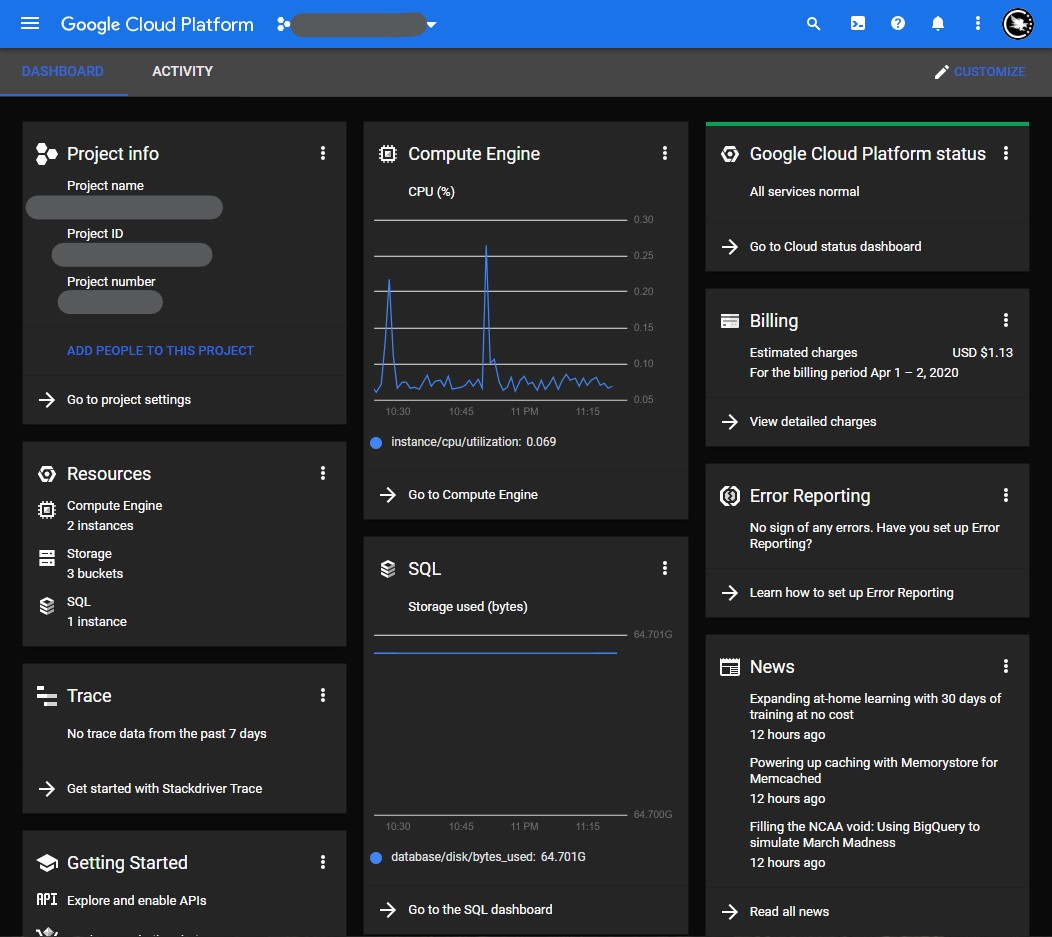1052x937 pixels.
Task: Open the top bar more options menu
Action: (x=978, y=24)
